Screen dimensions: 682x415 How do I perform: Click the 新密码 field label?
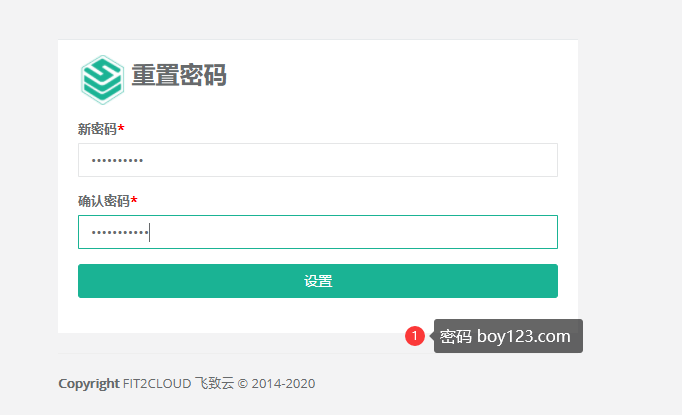point(97,129)
